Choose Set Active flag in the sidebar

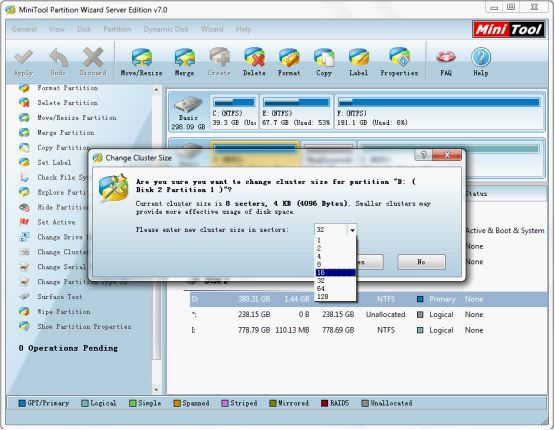pyautogui.click(x=56, y=222)
